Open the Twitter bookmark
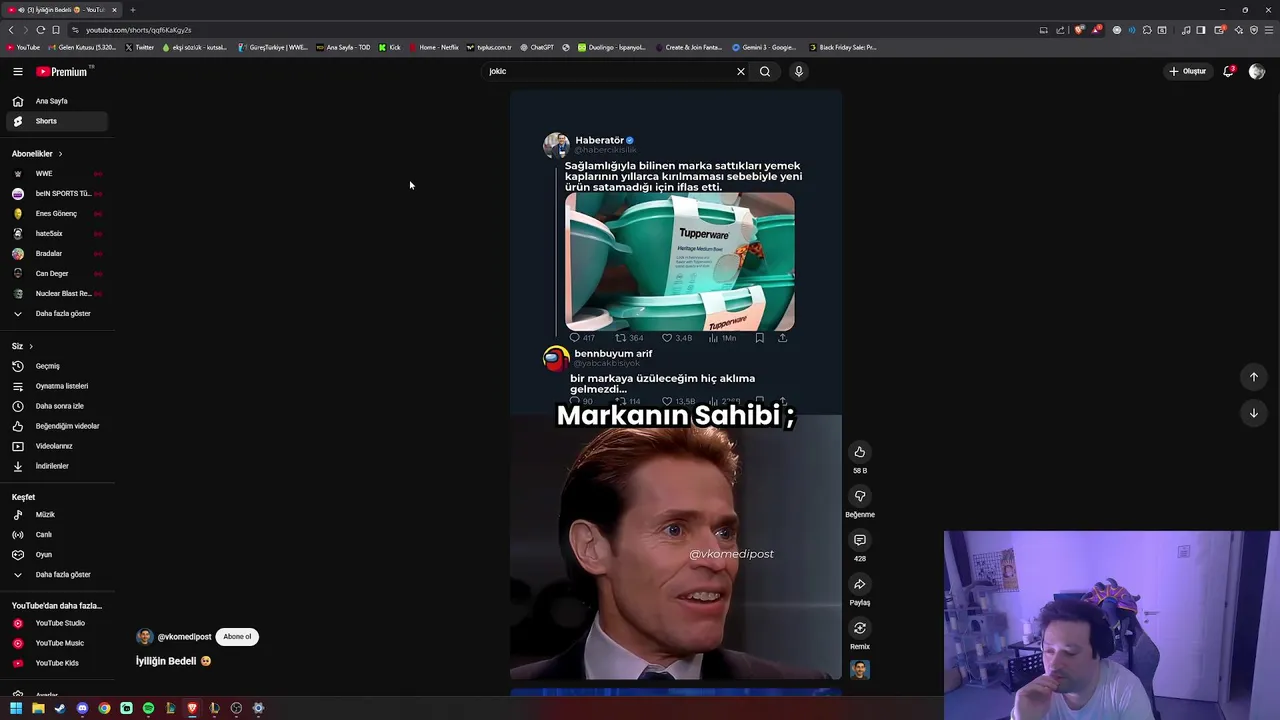 coord(140,47)
